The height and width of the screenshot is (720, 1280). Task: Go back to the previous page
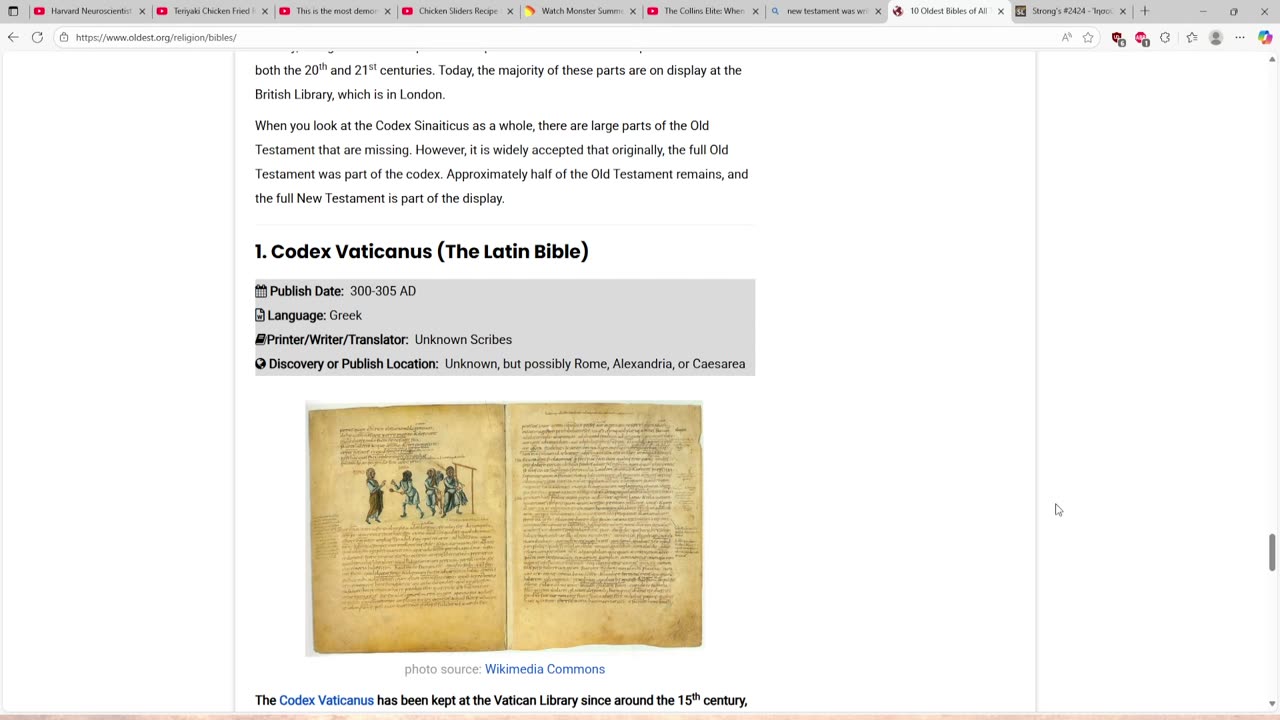coord(13,37)
